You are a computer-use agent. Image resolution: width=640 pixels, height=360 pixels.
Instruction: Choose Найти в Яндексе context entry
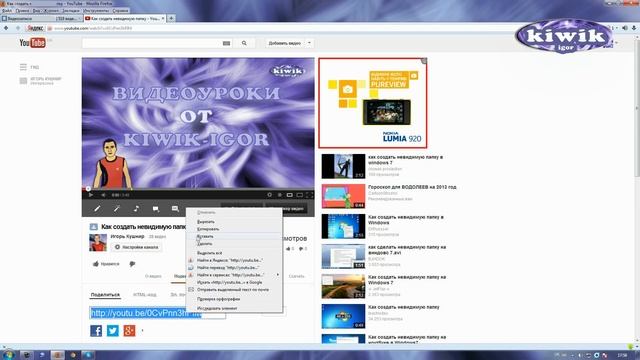pyautogui.click(x=234, y=260)
